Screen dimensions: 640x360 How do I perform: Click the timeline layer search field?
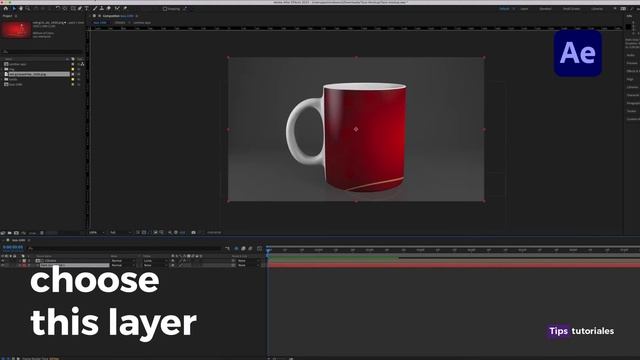coord(124,248)
